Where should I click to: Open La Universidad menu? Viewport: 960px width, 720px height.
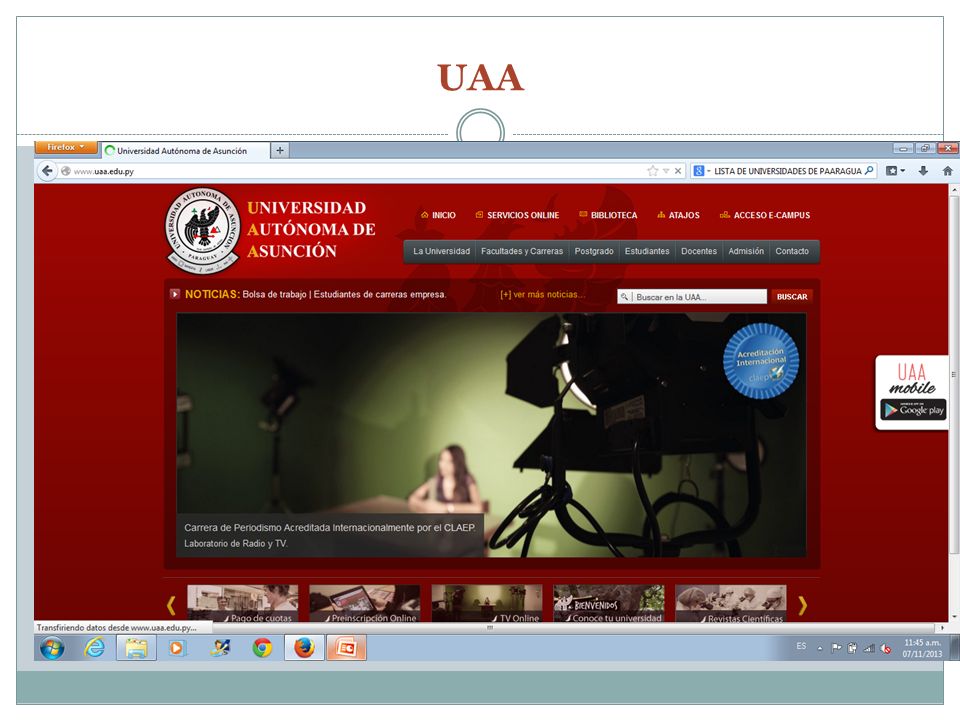pos(441,251)
